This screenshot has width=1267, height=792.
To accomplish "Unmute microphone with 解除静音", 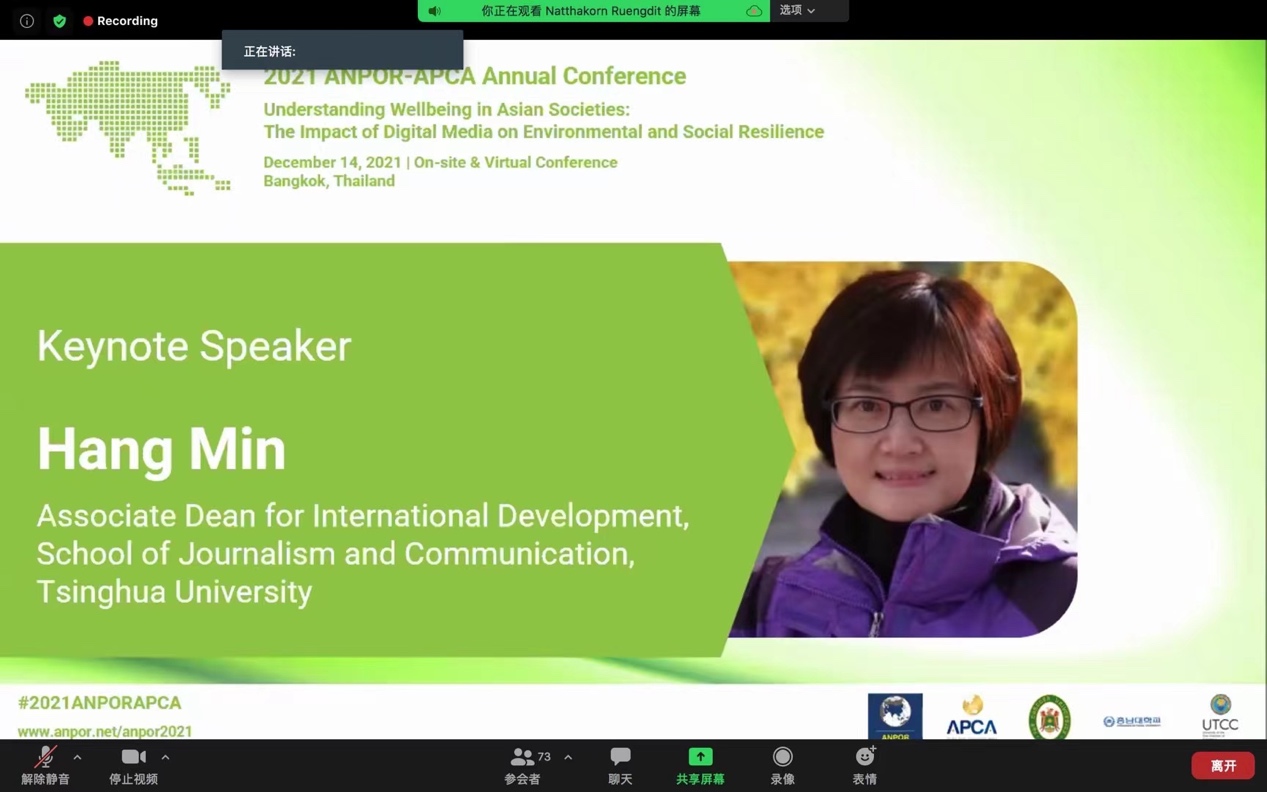I will click(x=45, y=765).
